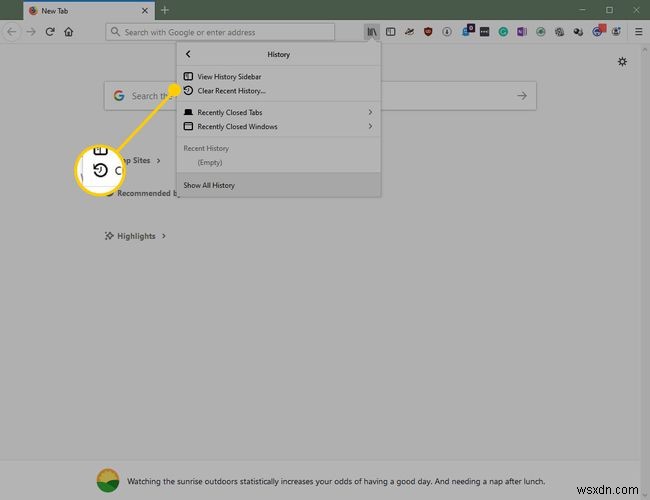This screenshot has height=500, width=650.
Task: Go back with the back arrow
Action: [x=12, y=32]
